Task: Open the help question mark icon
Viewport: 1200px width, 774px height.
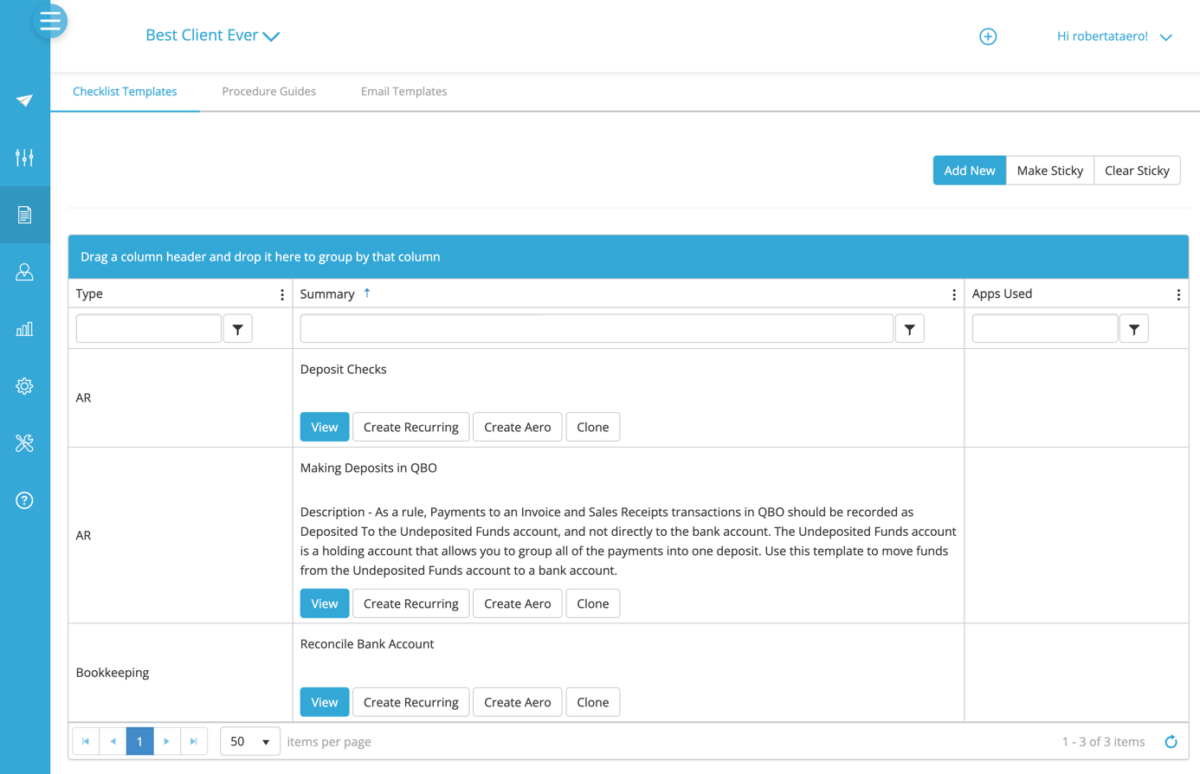Action: pyautogui.click(x=24, y=500)
